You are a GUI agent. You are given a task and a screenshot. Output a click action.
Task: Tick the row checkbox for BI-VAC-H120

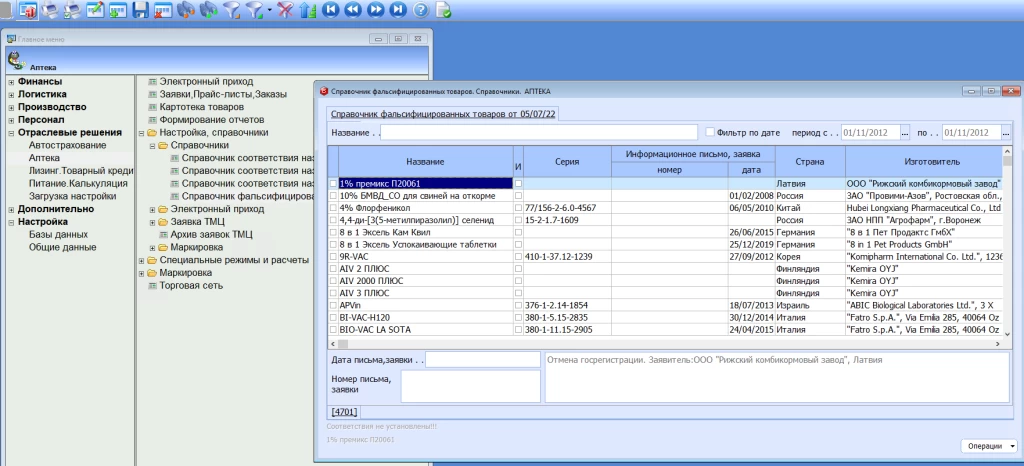pyautogui.click(x=334, y=318)
